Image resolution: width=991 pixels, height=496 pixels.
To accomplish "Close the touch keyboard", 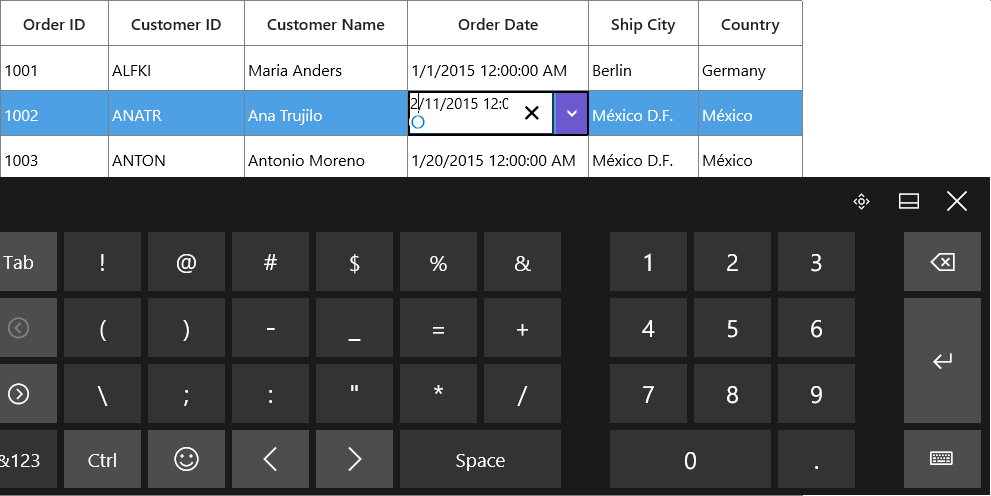I will tap(957, 202).
